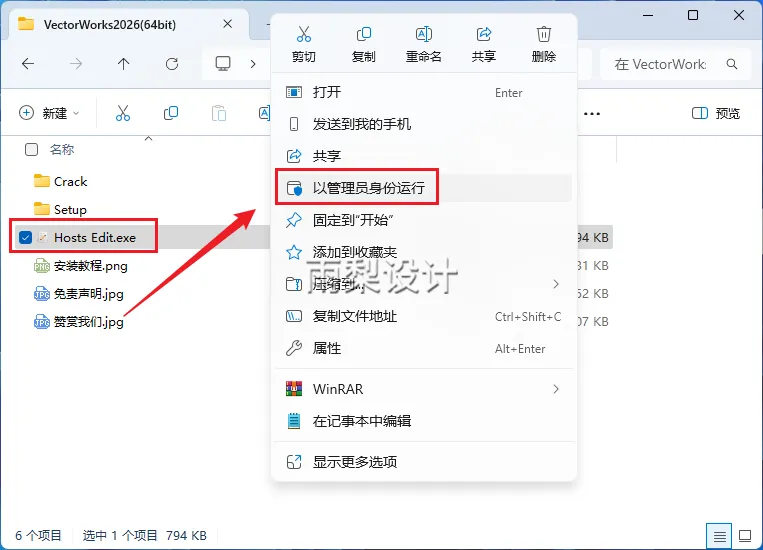The image size is (763, 550).
Task: Switch to details view in status bar
Action: [x=719, y=536]
